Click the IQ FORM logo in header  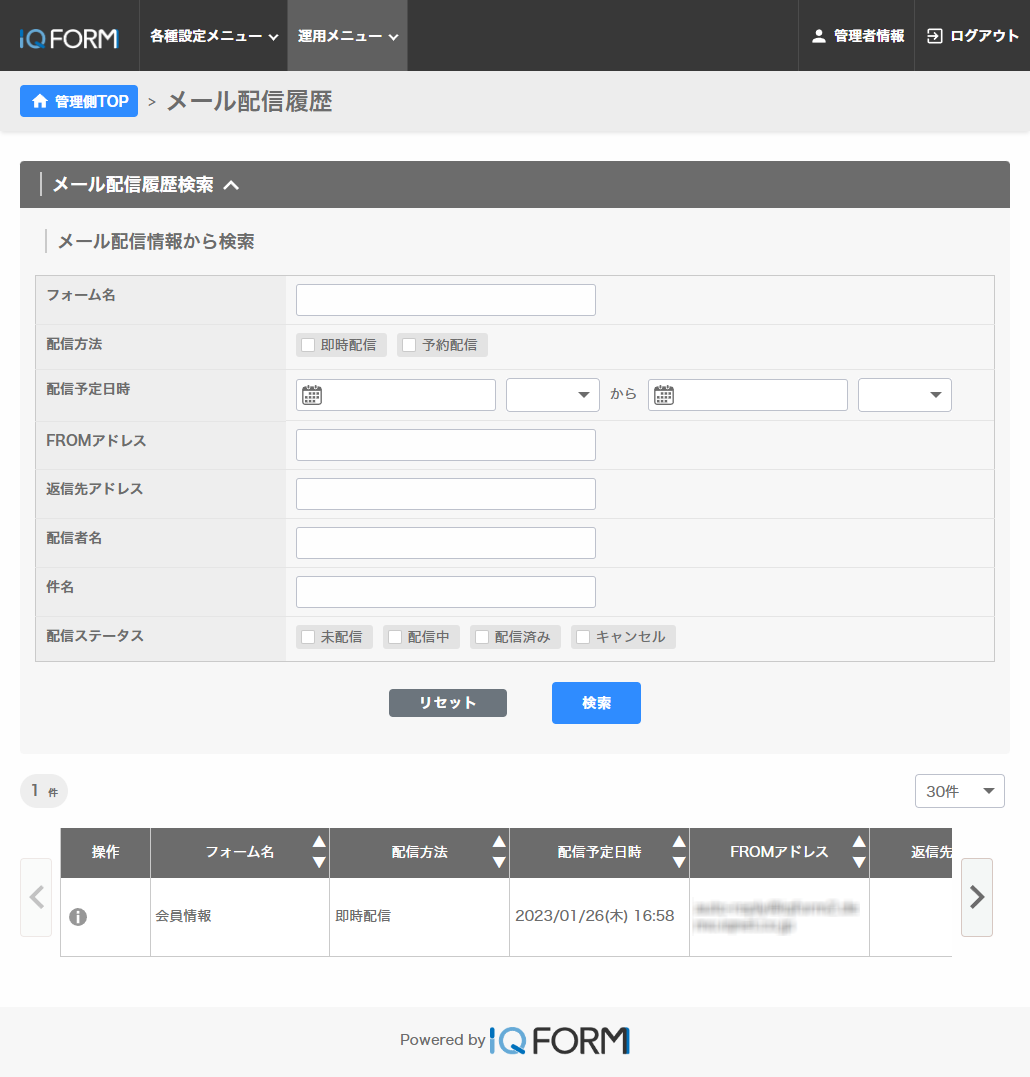click(x=69, y=38)
